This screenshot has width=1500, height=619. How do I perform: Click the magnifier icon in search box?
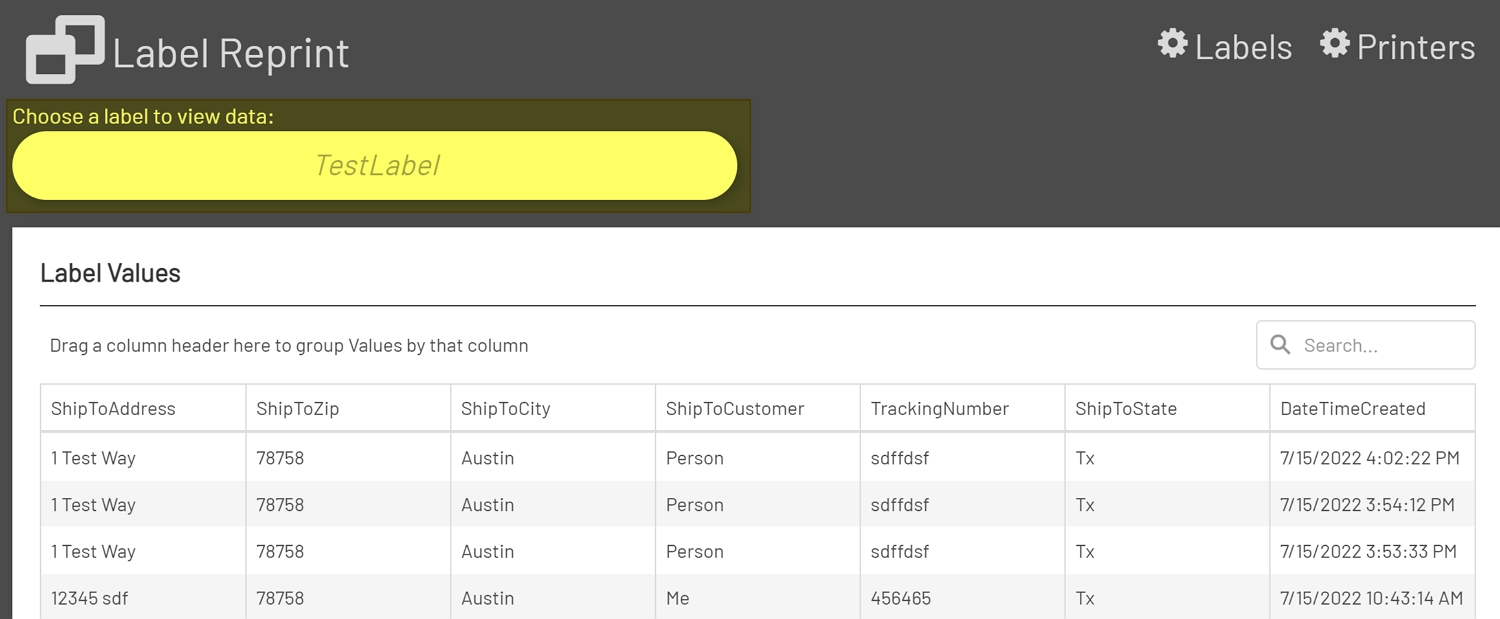click(1280, 345)
